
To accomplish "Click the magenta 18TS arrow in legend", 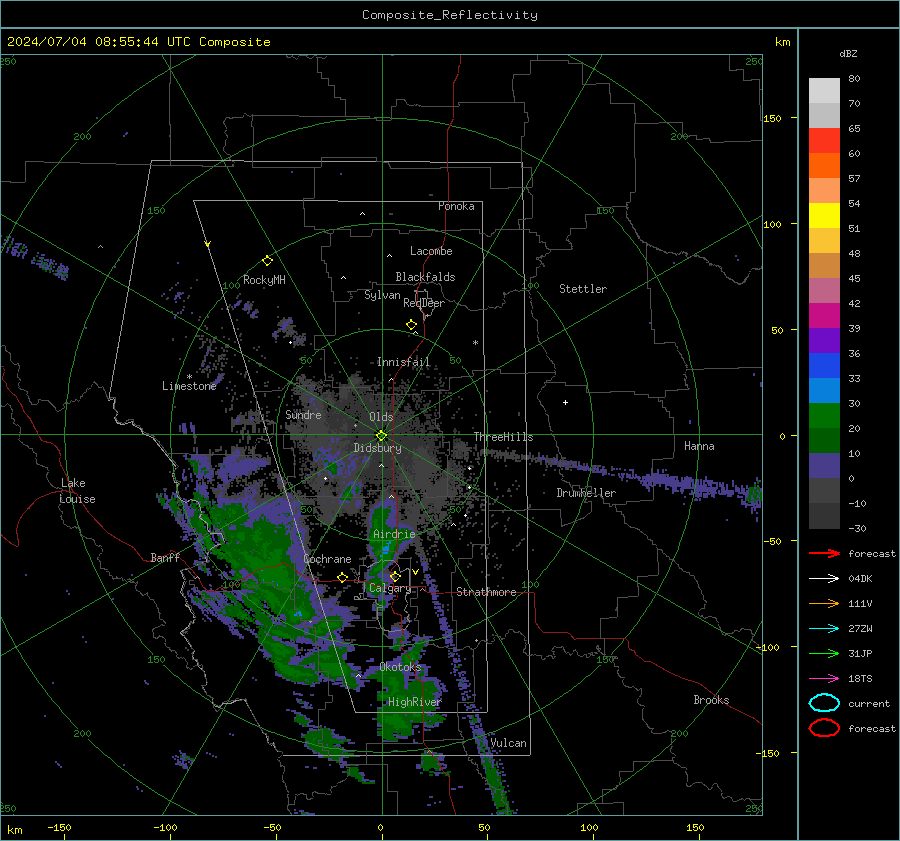I will 824,679.
